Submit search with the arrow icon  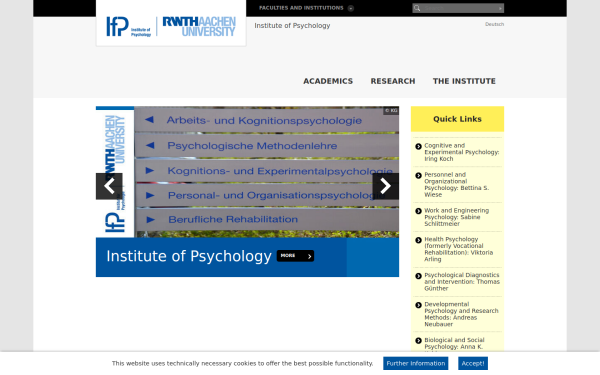tap(500, 8)
